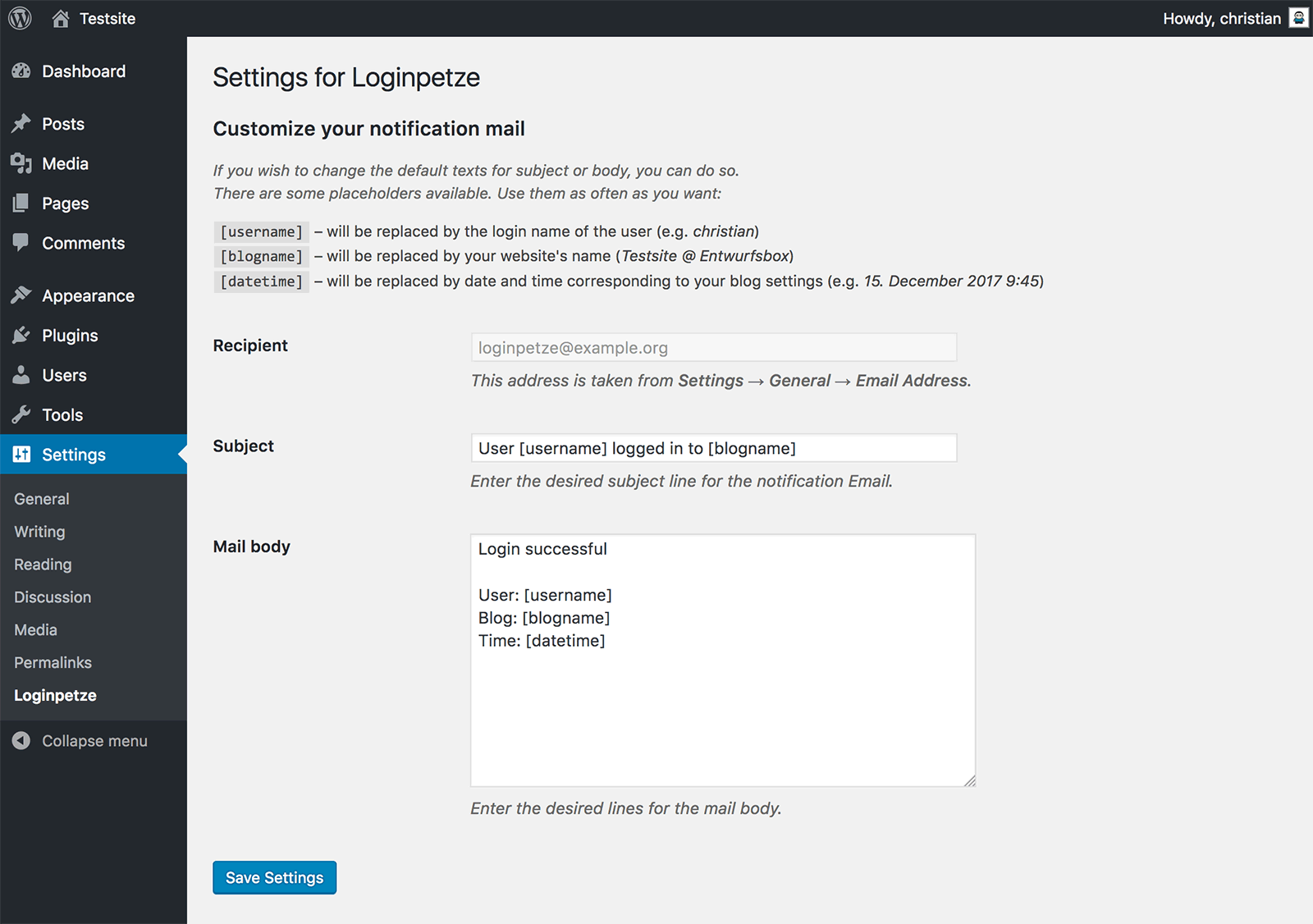Click the Media library icon

[21, 163]
